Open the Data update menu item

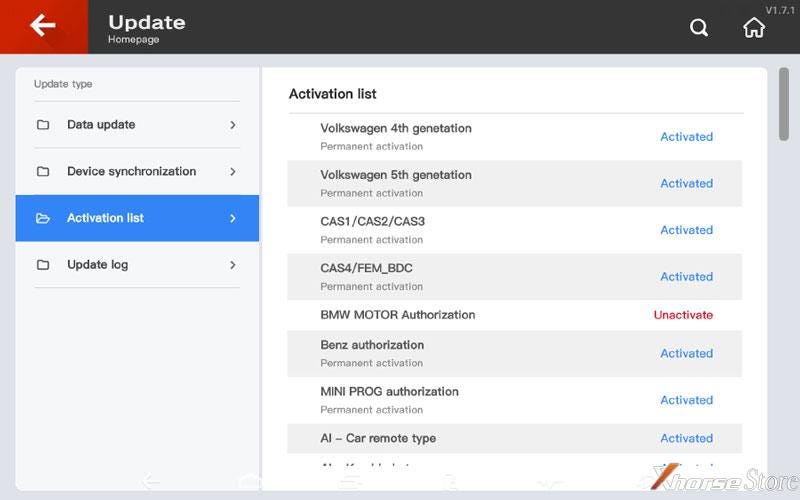(x=137, y=124)
